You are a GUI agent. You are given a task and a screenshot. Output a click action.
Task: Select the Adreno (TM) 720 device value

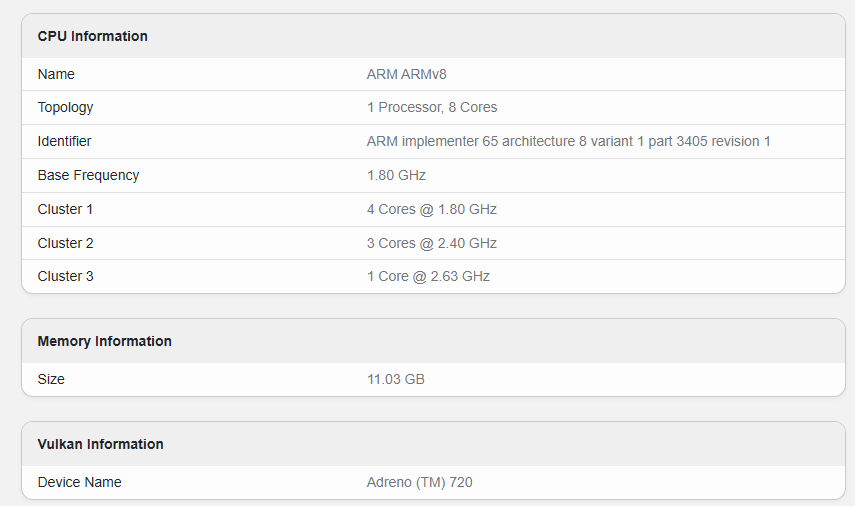[420, 482]
